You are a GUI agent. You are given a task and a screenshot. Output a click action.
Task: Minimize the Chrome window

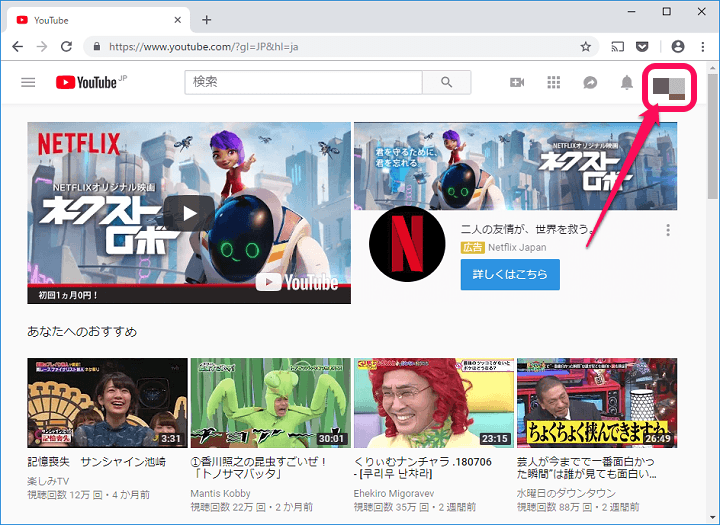click(632, 11)
